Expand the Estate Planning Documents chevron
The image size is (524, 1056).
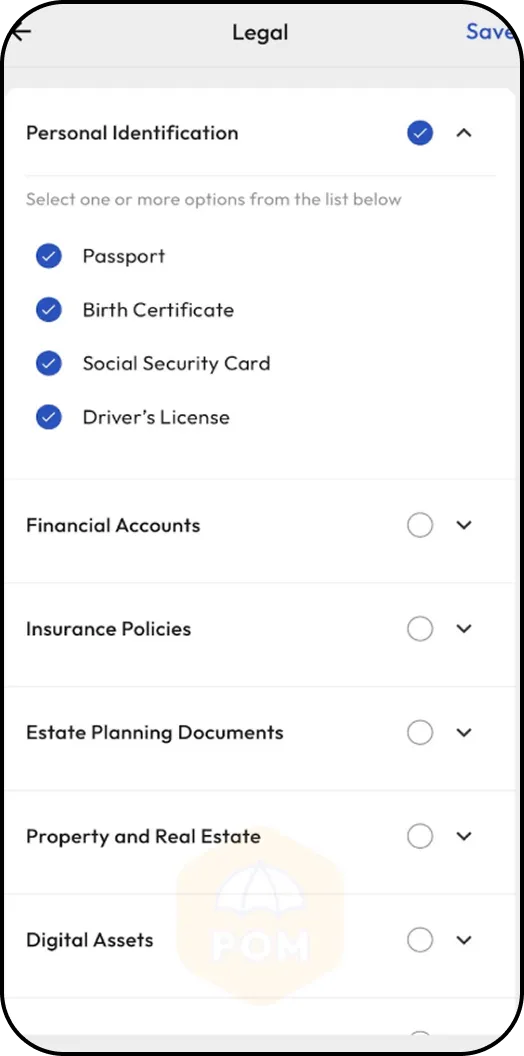click(x=463, y=733)
